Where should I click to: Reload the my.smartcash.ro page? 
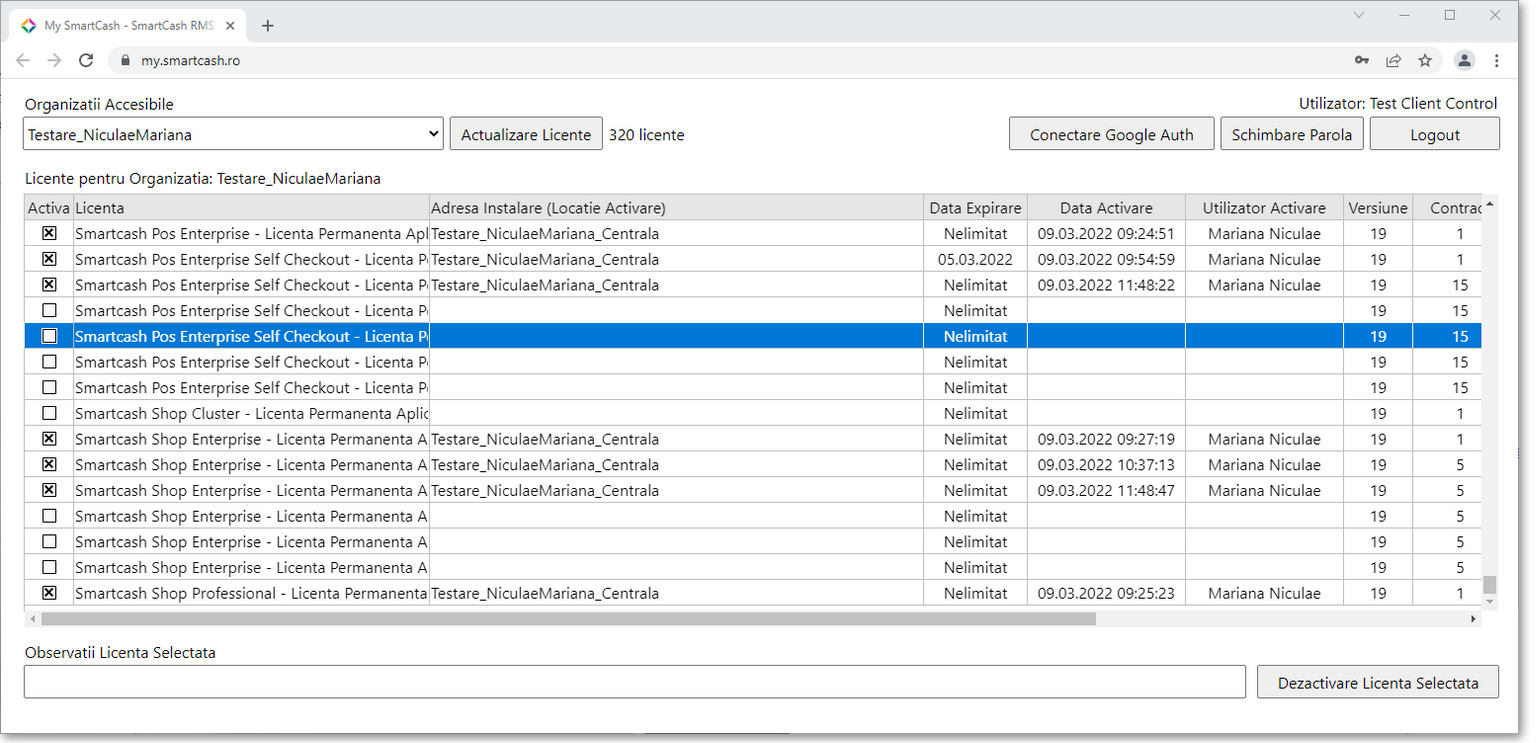[x=86, y=60]
